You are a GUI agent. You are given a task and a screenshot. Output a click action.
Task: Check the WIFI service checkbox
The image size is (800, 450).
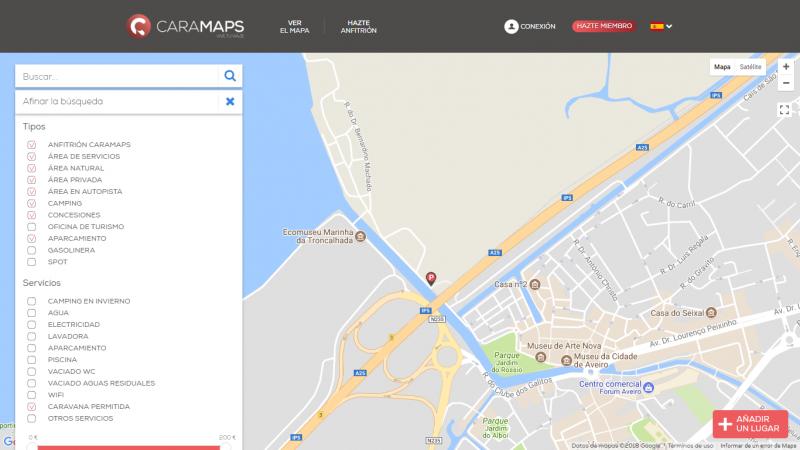pos(32,395)
